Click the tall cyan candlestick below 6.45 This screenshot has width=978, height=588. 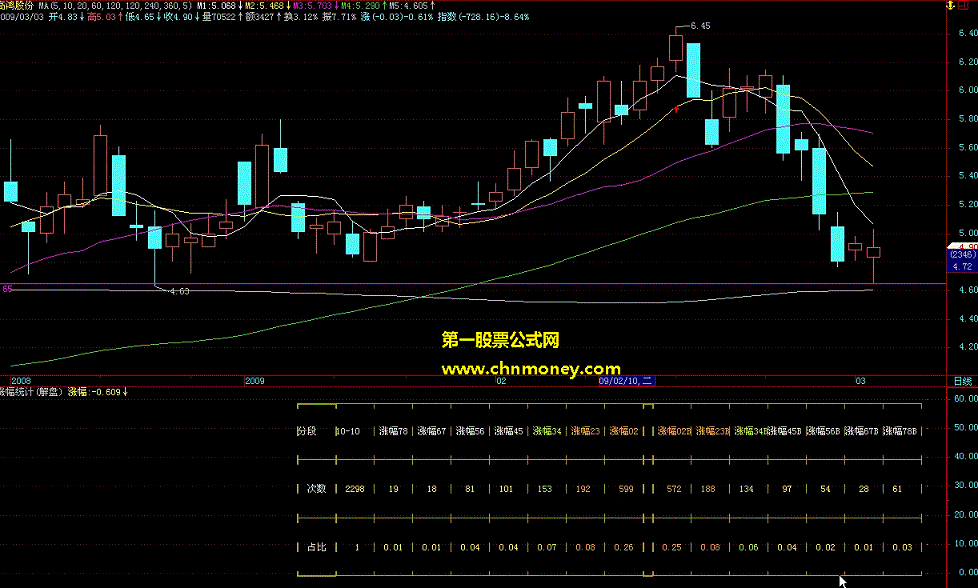693,70
